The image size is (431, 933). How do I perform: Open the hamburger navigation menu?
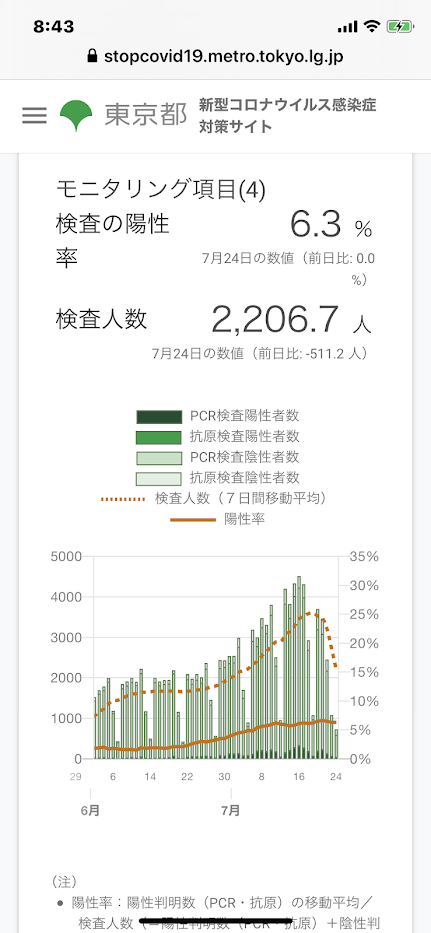click(35, 115)
